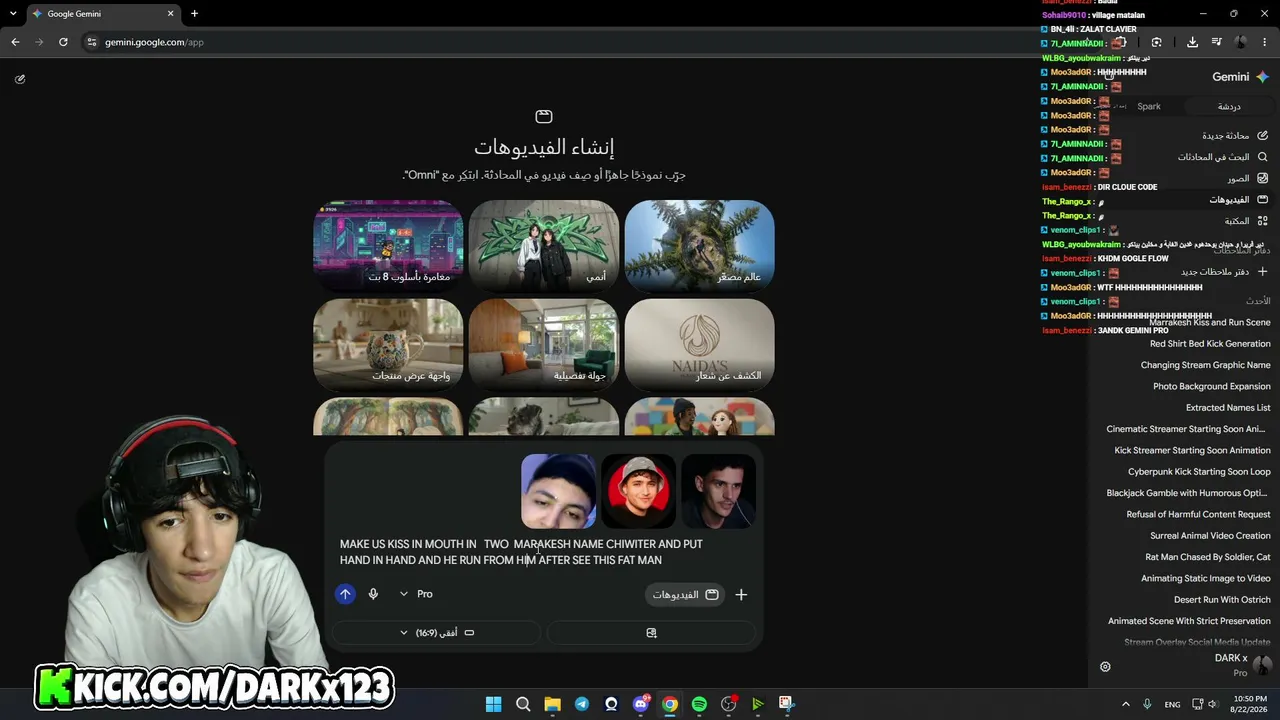Click the send prompt arrow button
The image size is (1280, 720).
click(345, 594)
